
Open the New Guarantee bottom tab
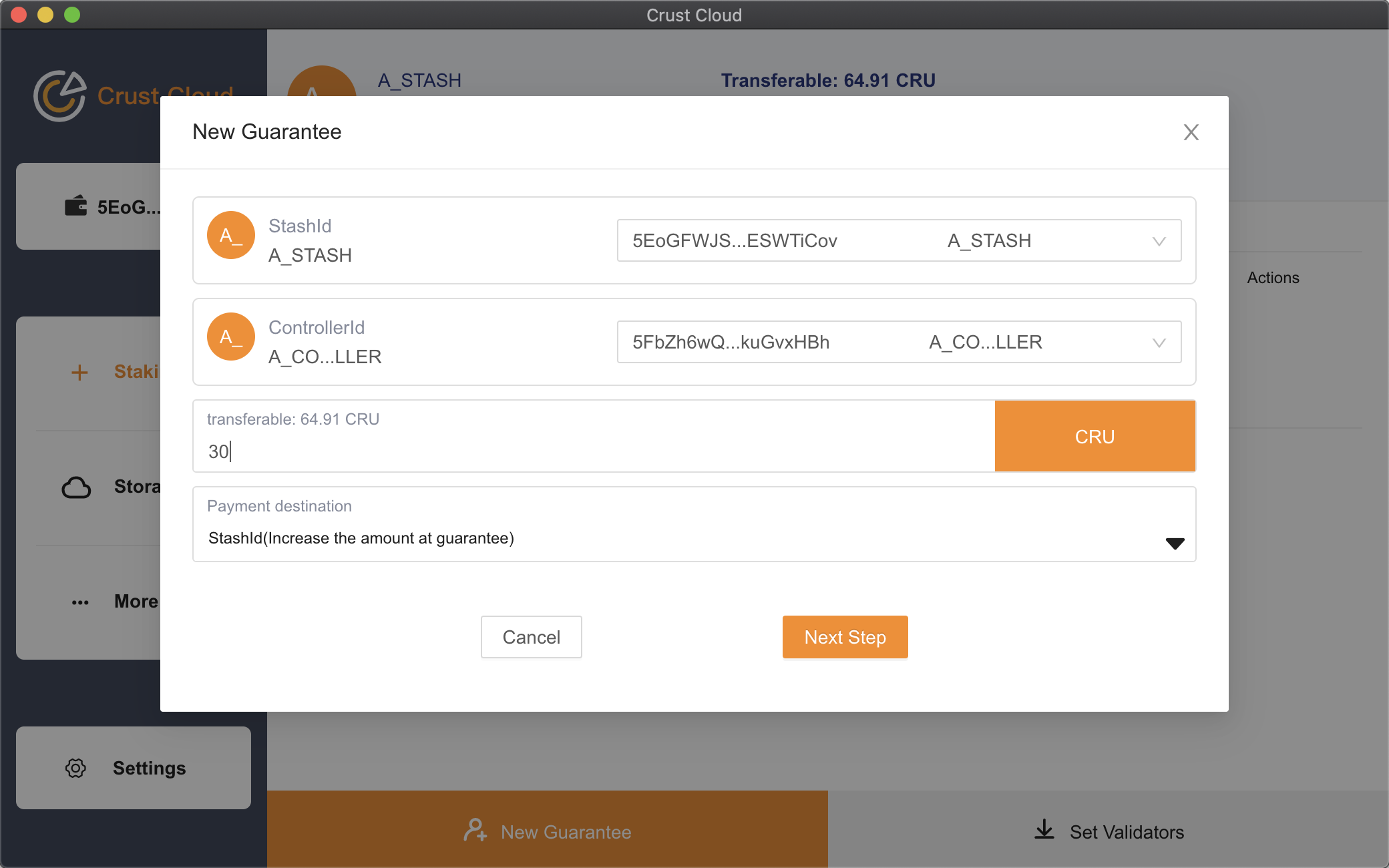point(548,831)
